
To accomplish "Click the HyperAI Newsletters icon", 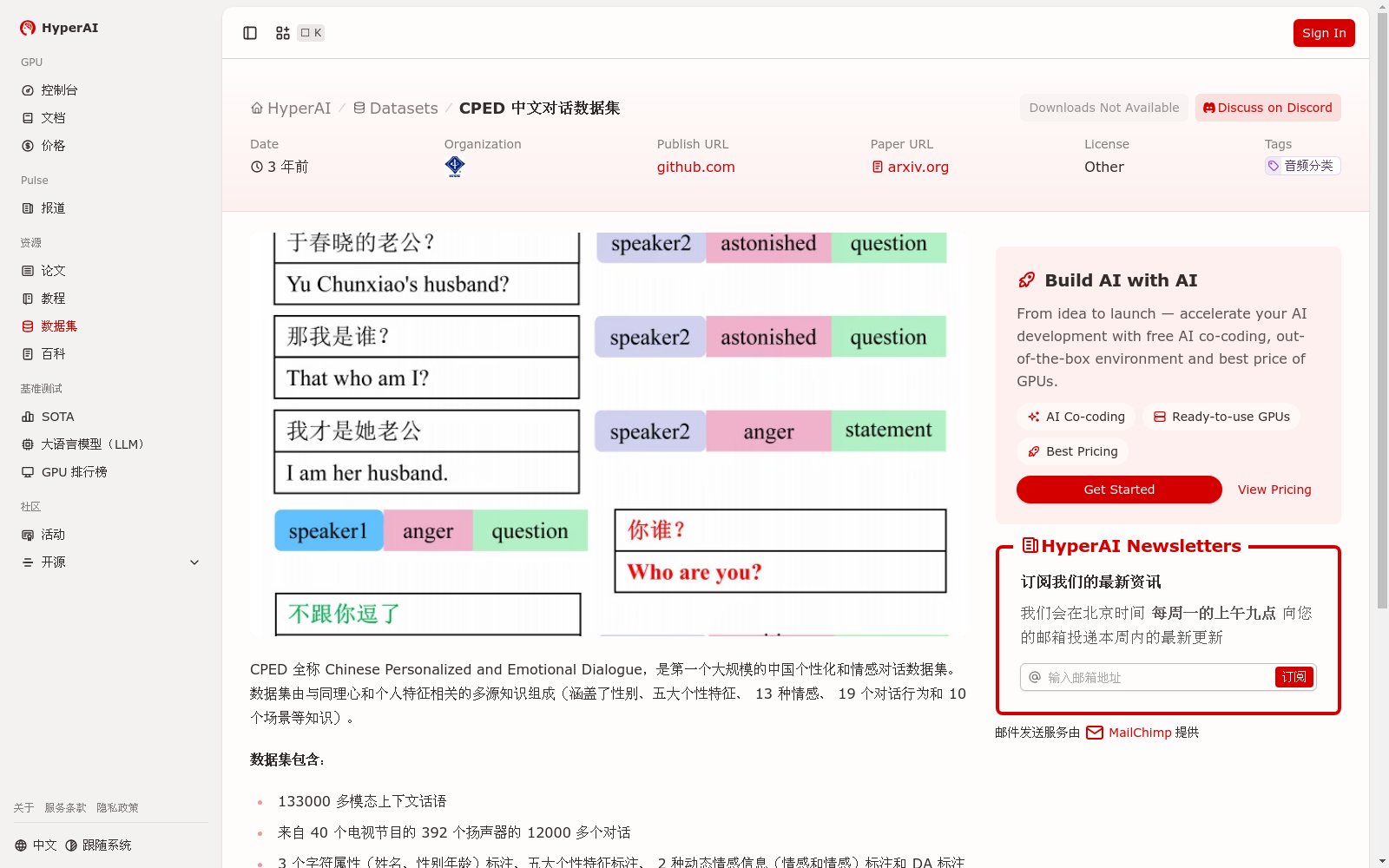I will click(1030, 546).
